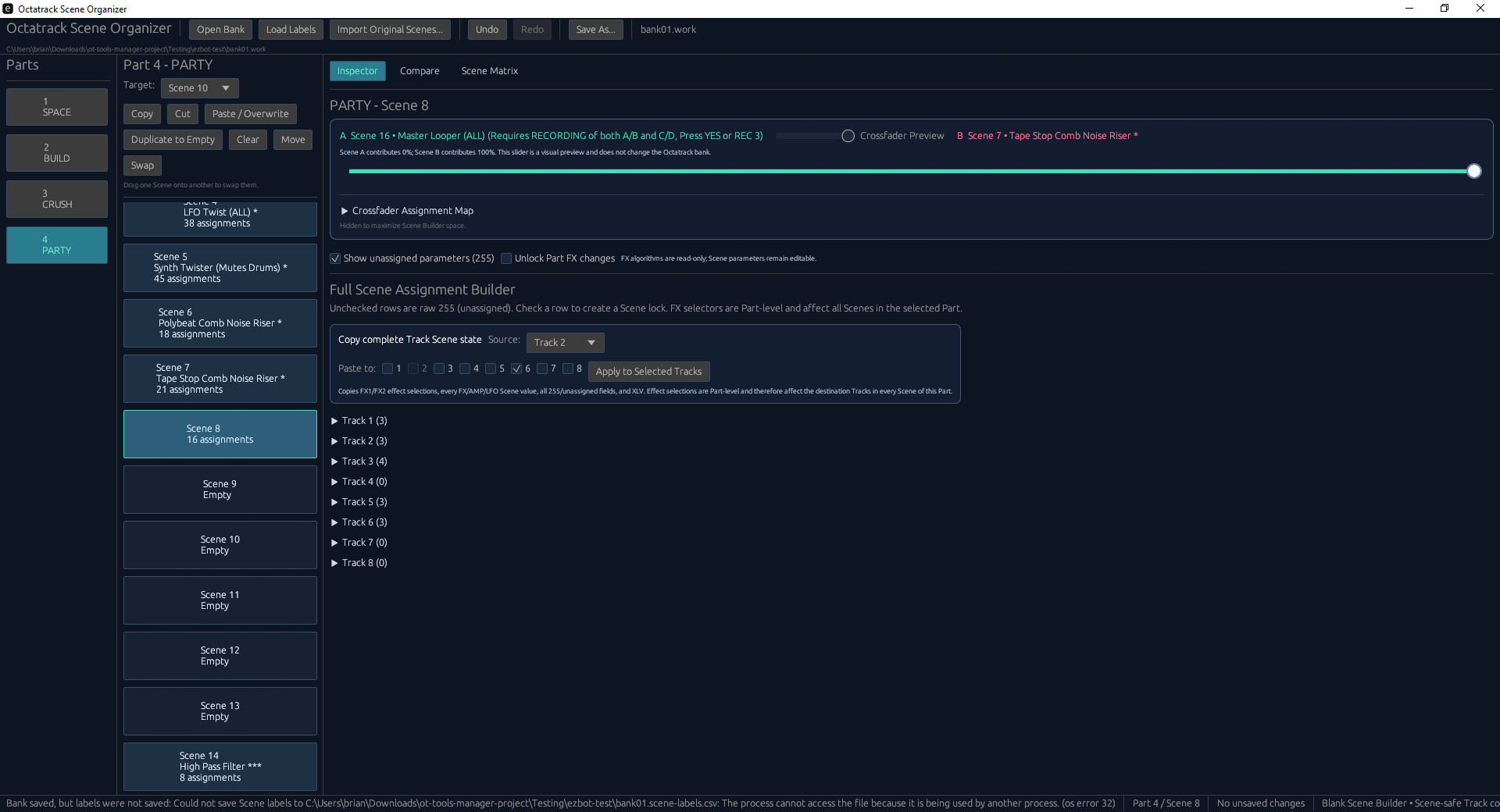Check Paste to track 4 checkbox
The image size is (1500, 812).
(465, 369)
